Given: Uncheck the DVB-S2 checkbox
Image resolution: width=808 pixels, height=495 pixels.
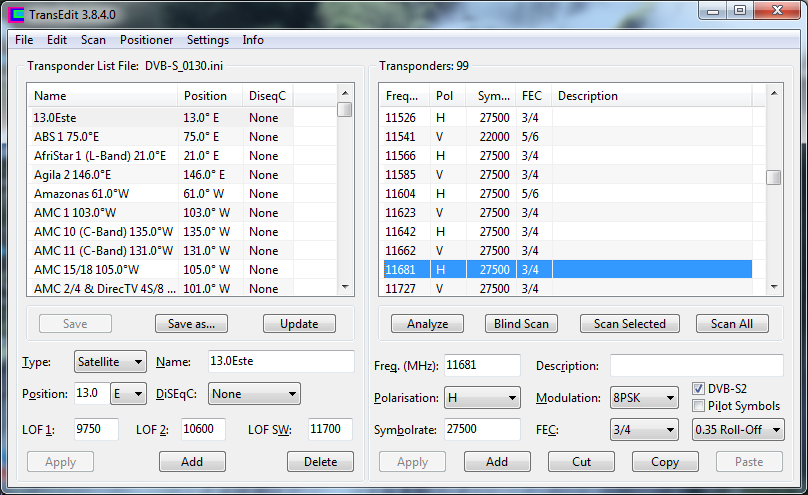Looking at the screenshot, I should [x=700, y=388].
